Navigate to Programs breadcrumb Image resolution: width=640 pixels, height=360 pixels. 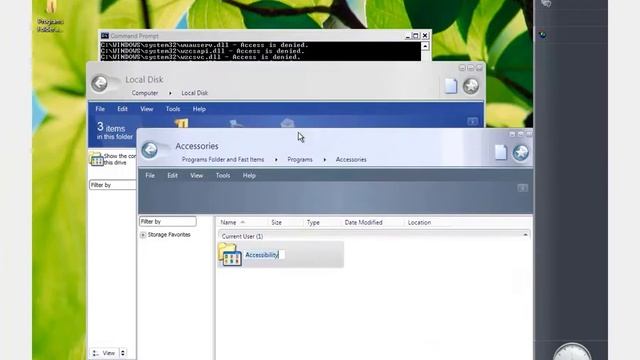(300, 160)
